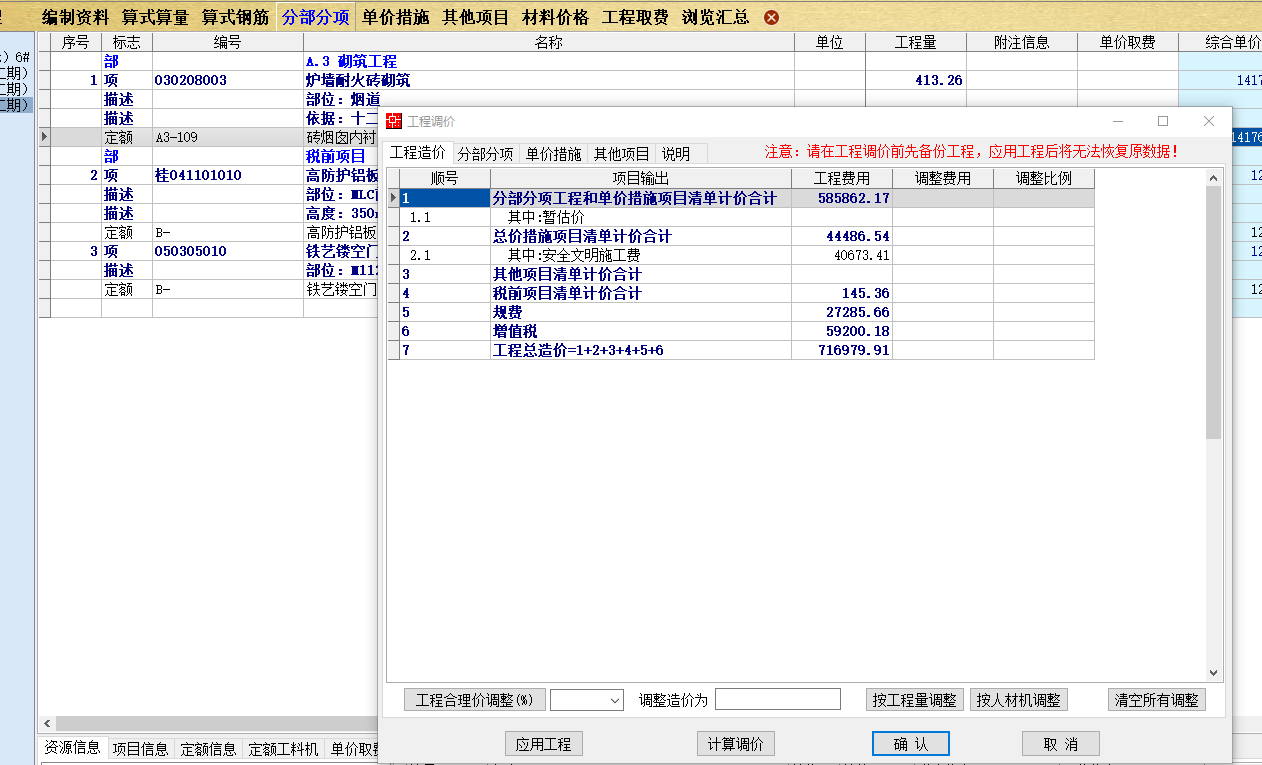Confirm with 确认 button
Screen dimensions: 1262x765
pyautogui.click(x=910, y=744)
